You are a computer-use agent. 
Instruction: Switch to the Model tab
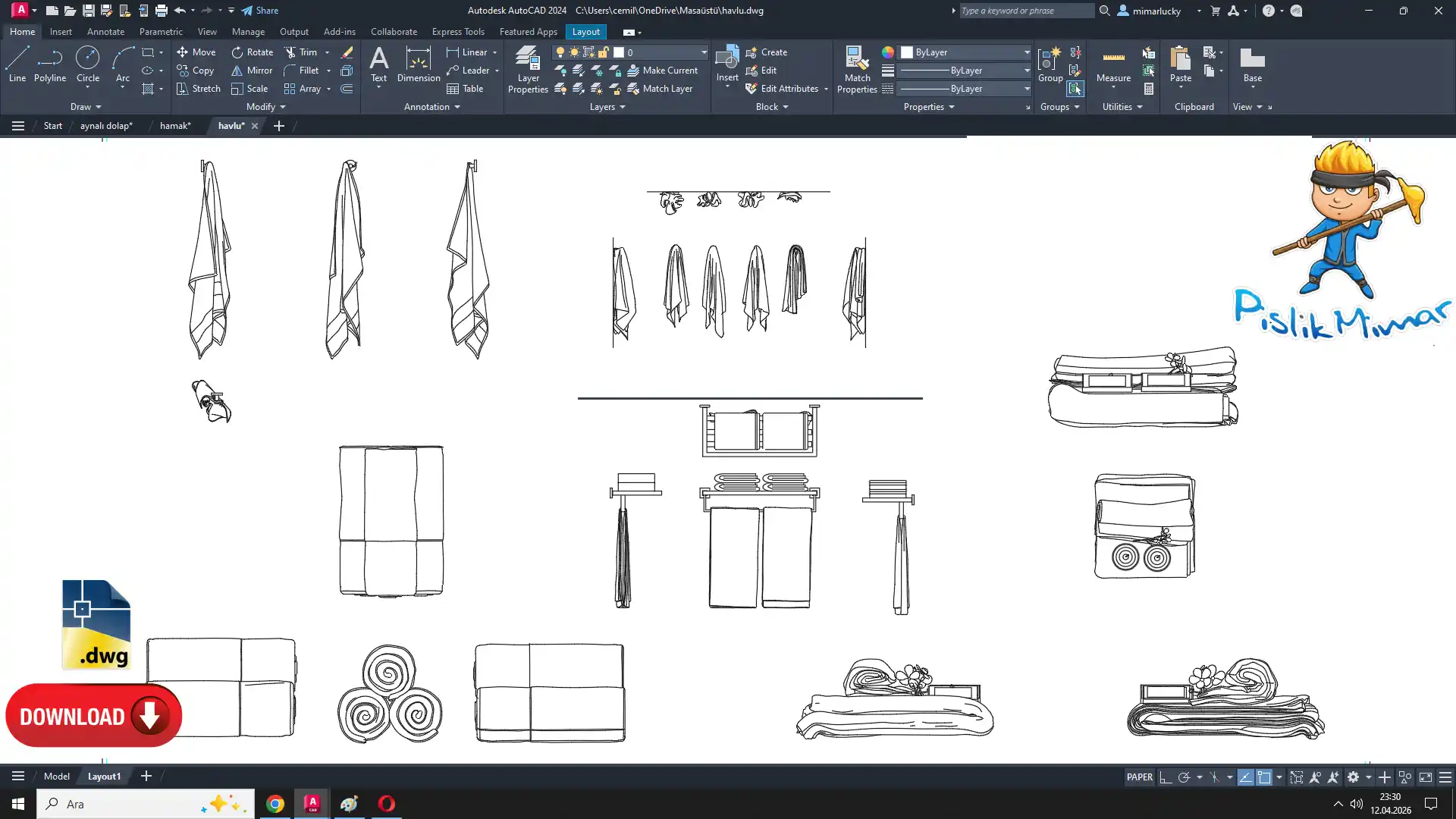coord(57,777)
